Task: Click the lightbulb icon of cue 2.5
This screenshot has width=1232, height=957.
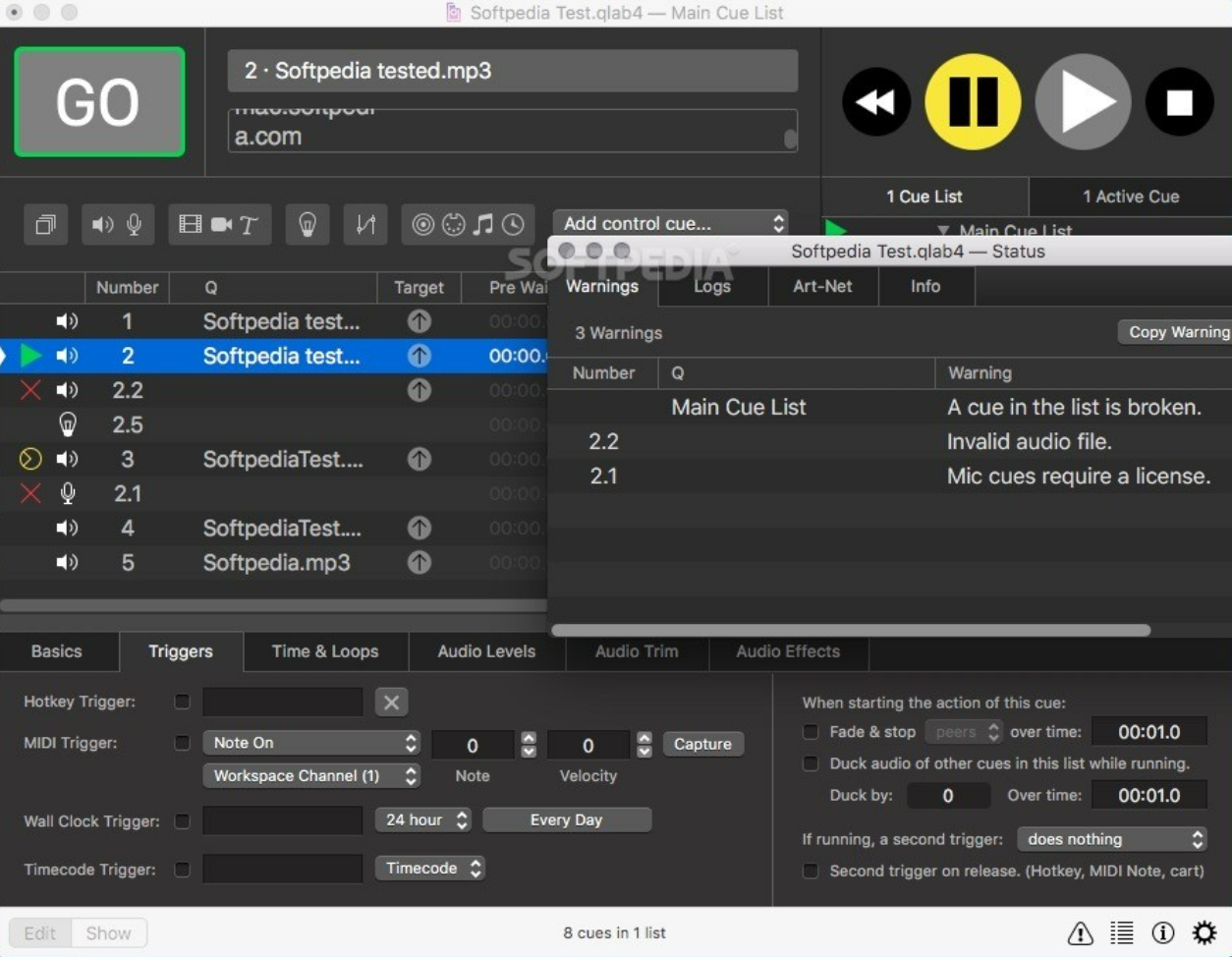Action: click(68, 424)
